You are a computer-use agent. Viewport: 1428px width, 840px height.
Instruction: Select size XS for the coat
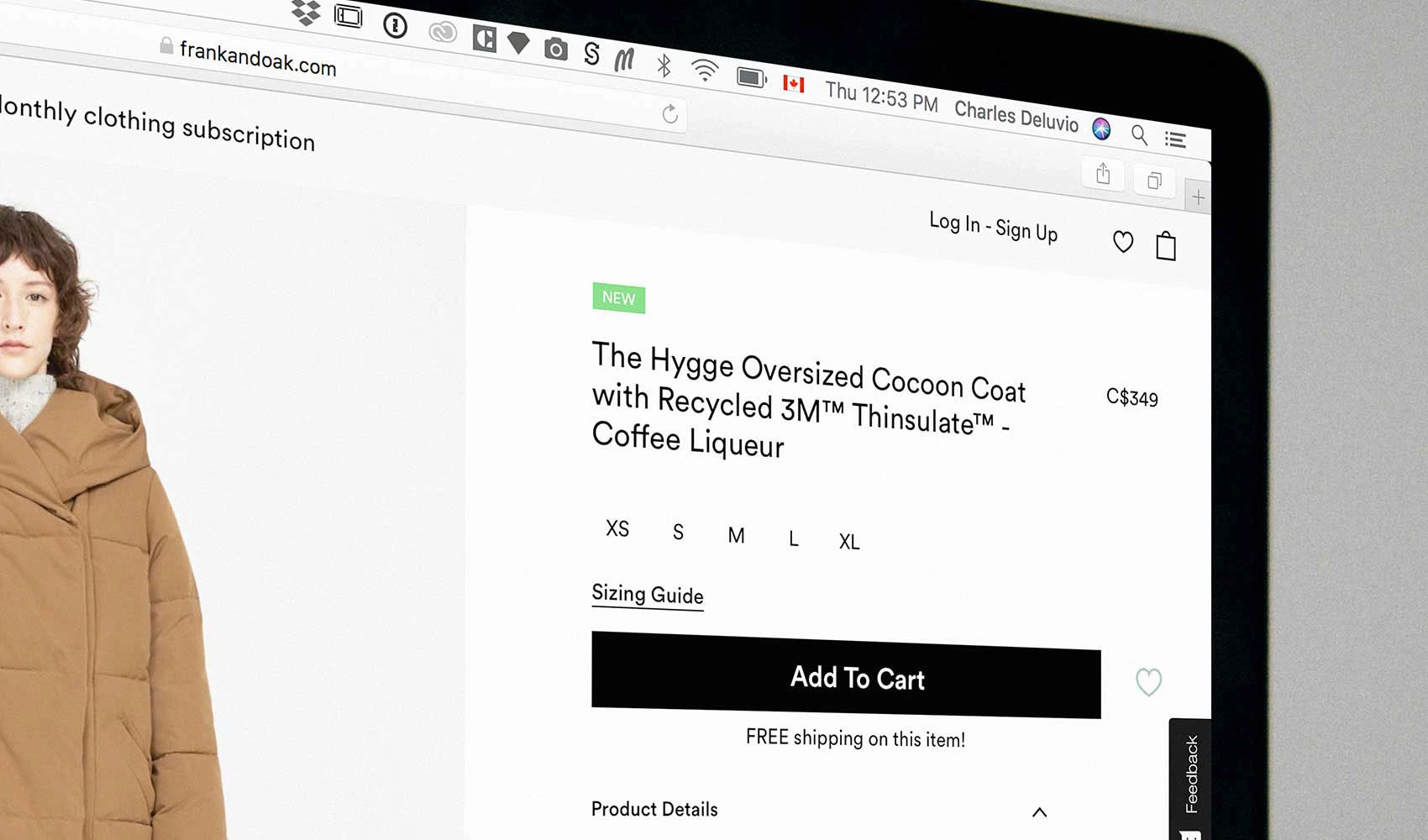coord(617,528)
